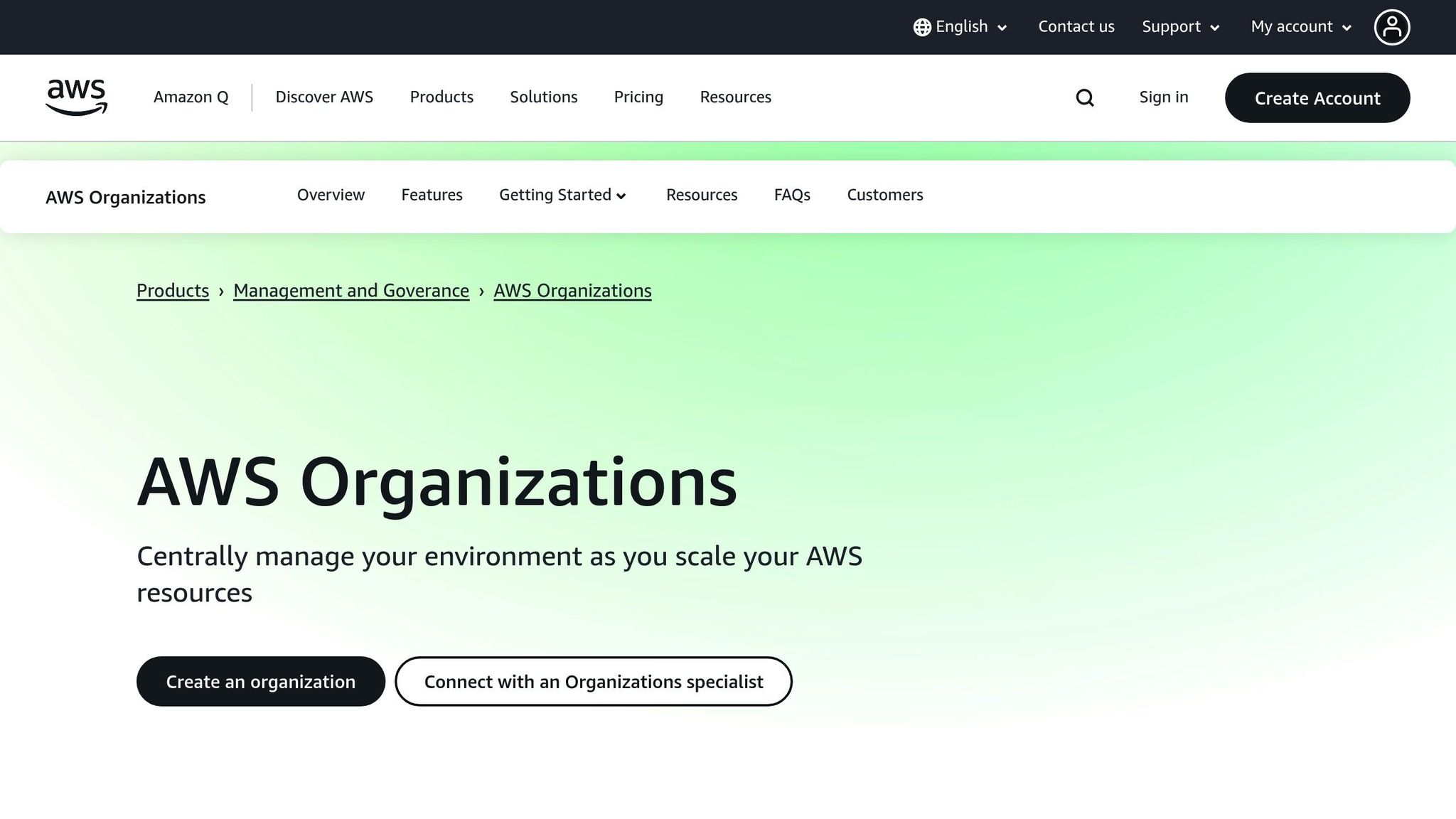Click the 'Centrally manage your environment' subtitle
Viewport: 1456px width, 819px height.
coord(499,574)
